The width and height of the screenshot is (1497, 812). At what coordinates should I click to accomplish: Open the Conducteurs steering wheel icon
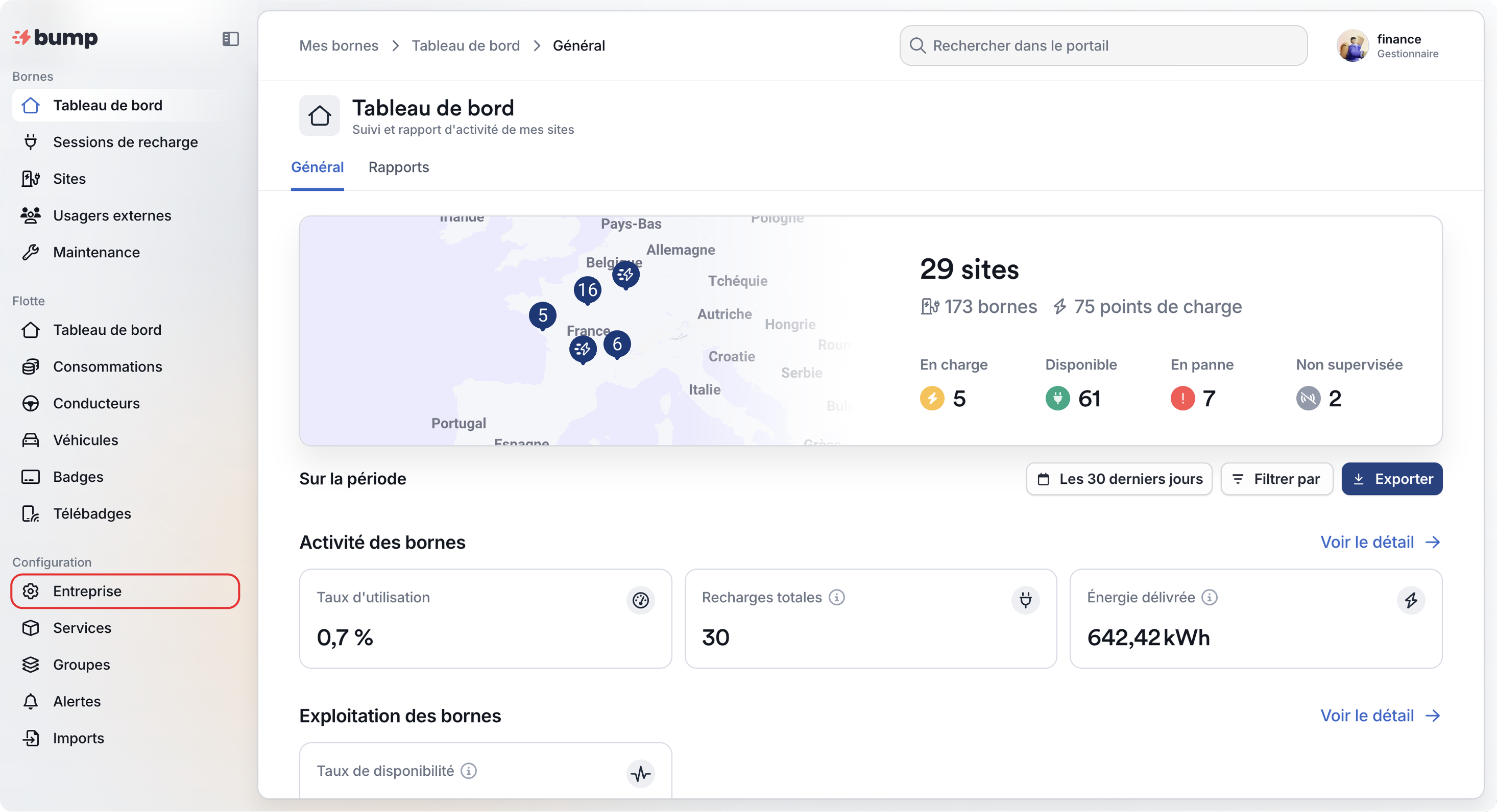[x=31, y=403]
